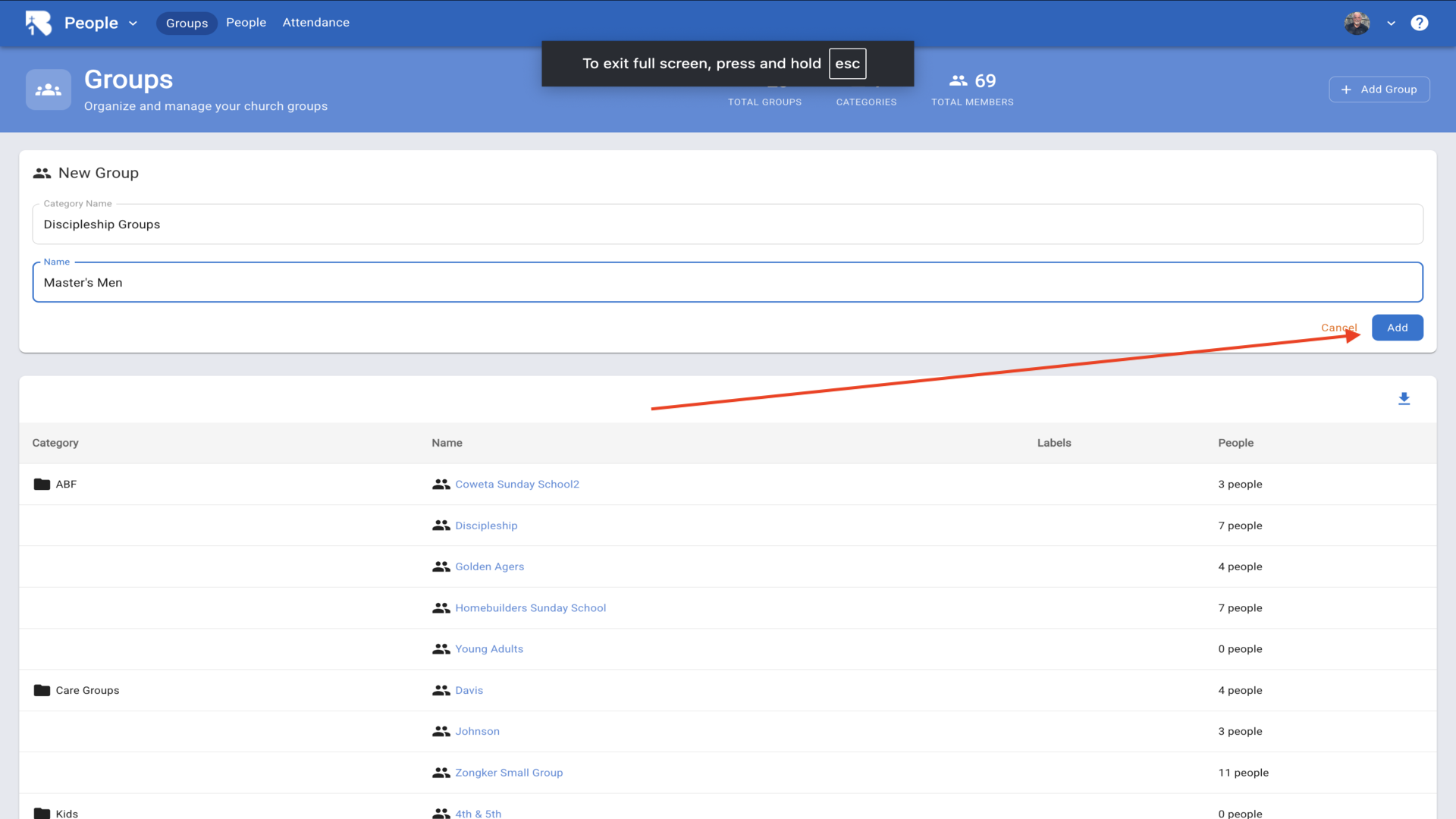Click the Care Groups folder icon
Screen dimensions: 1456x819
[x=42, y=690]
